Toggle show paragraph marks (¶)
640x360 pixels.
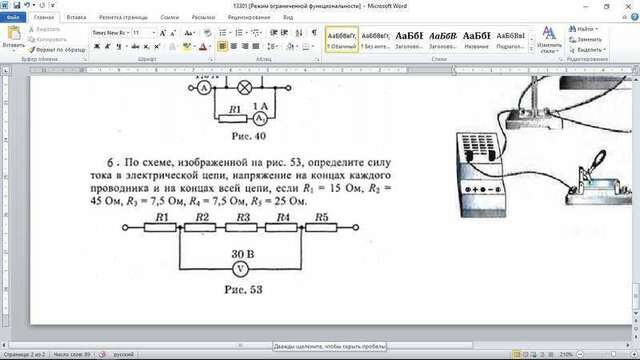313,33
